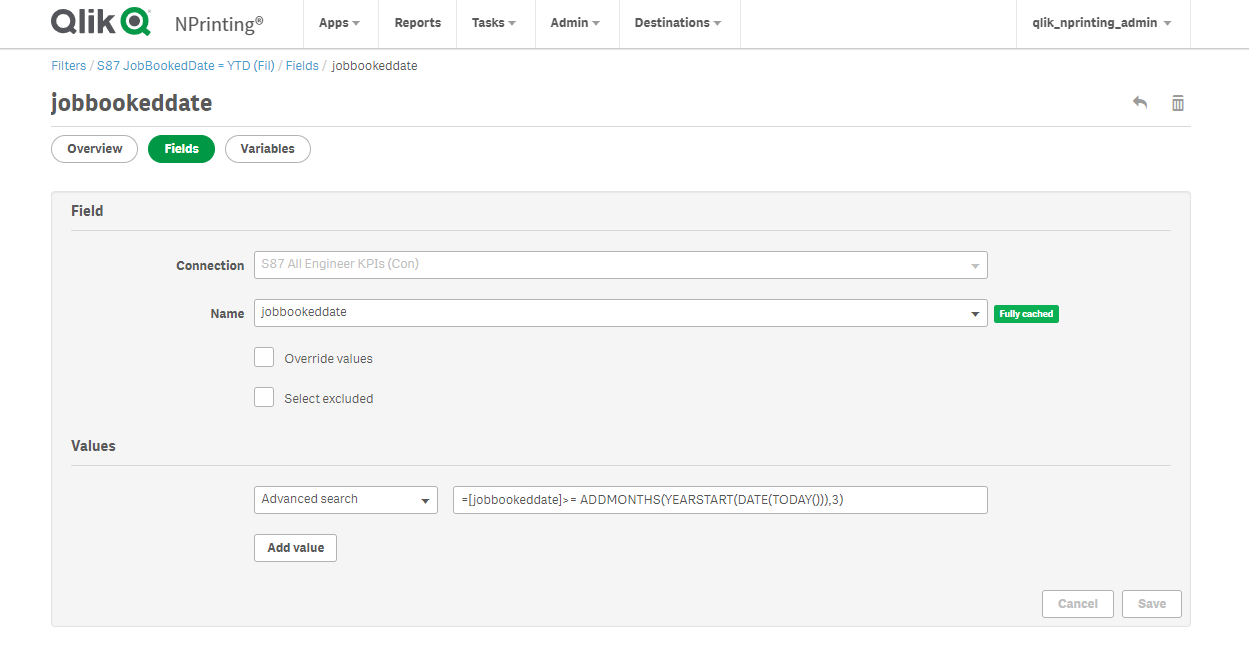
Task: Click the Fully cached status badge
Action: (x=1026, y=314)
